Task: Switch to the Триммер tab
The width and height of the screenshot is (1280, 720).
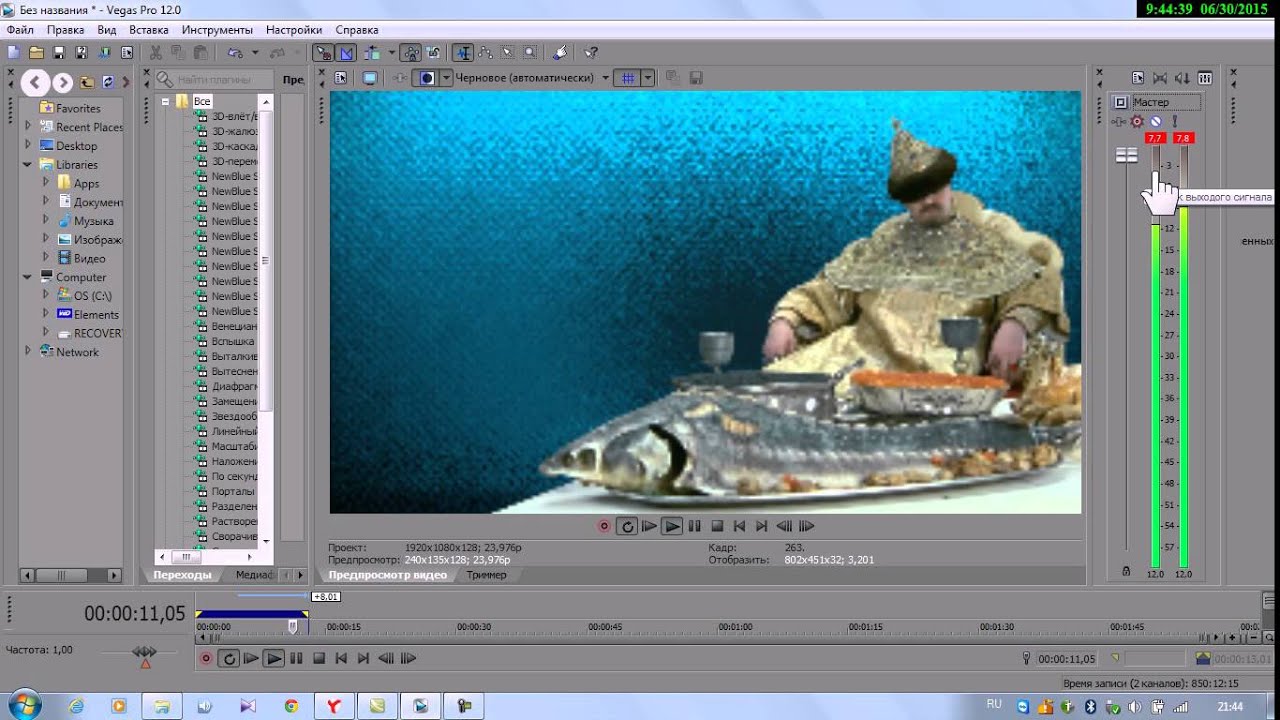Action: (x=486, y=575)
